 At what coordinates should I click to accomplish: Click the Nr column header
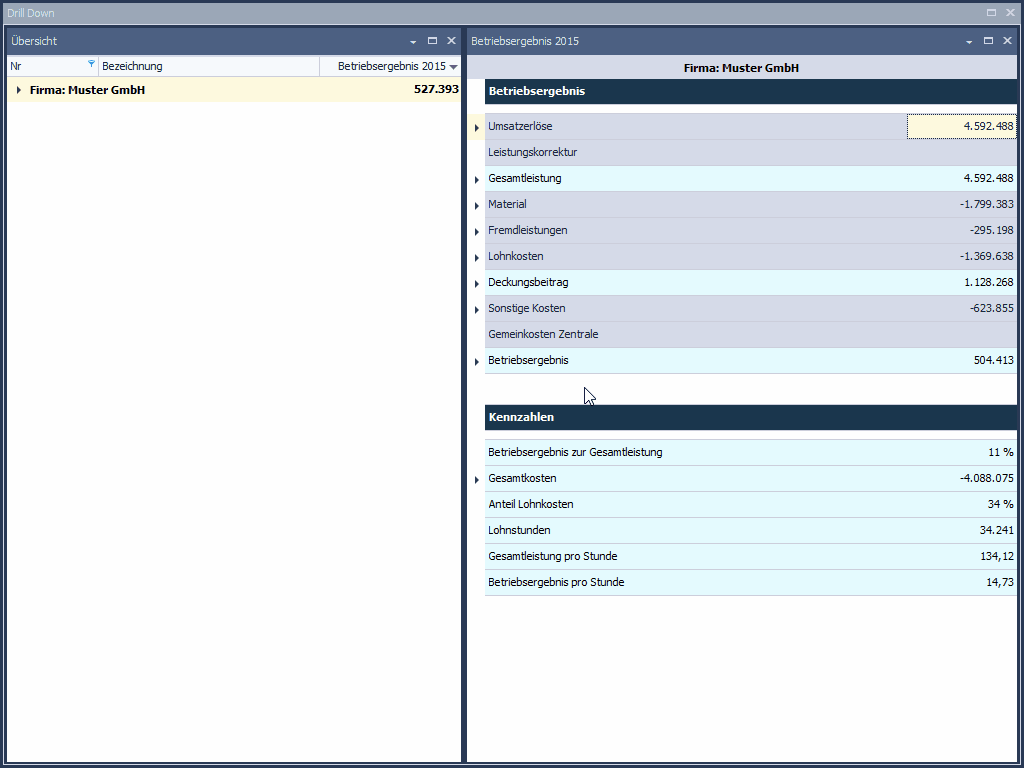click(45, 66)
